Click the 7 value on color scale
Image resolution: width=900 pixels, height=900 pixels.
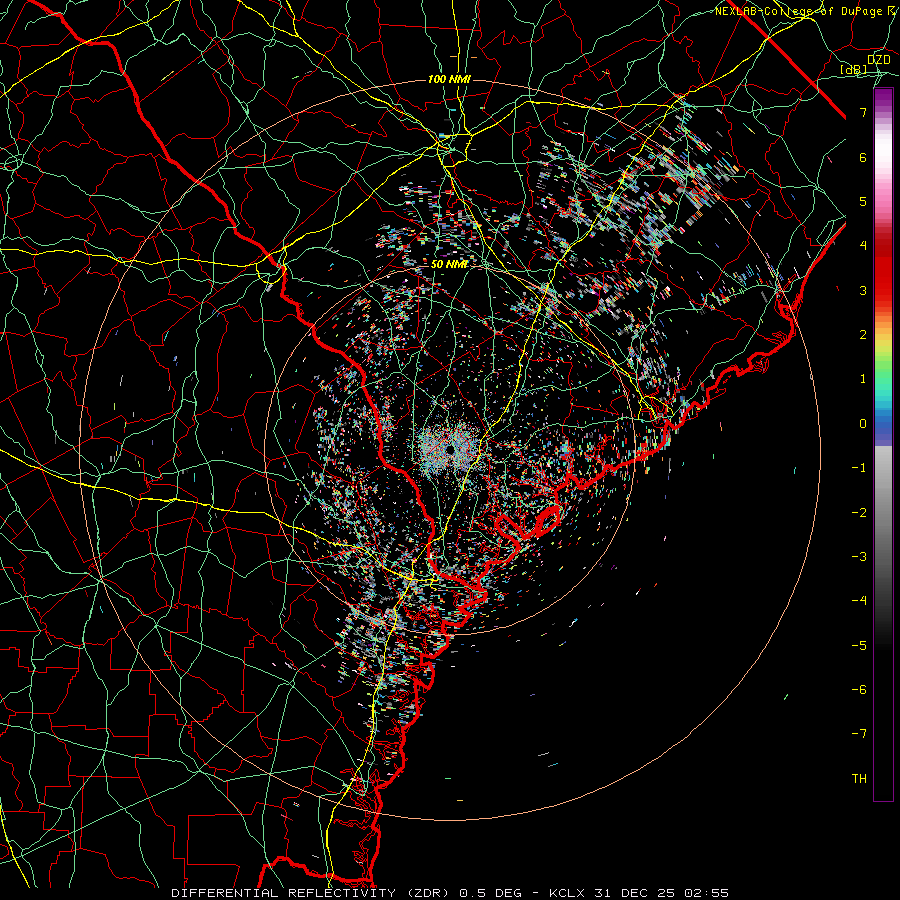pyautogui.click(x=863, y=112)
